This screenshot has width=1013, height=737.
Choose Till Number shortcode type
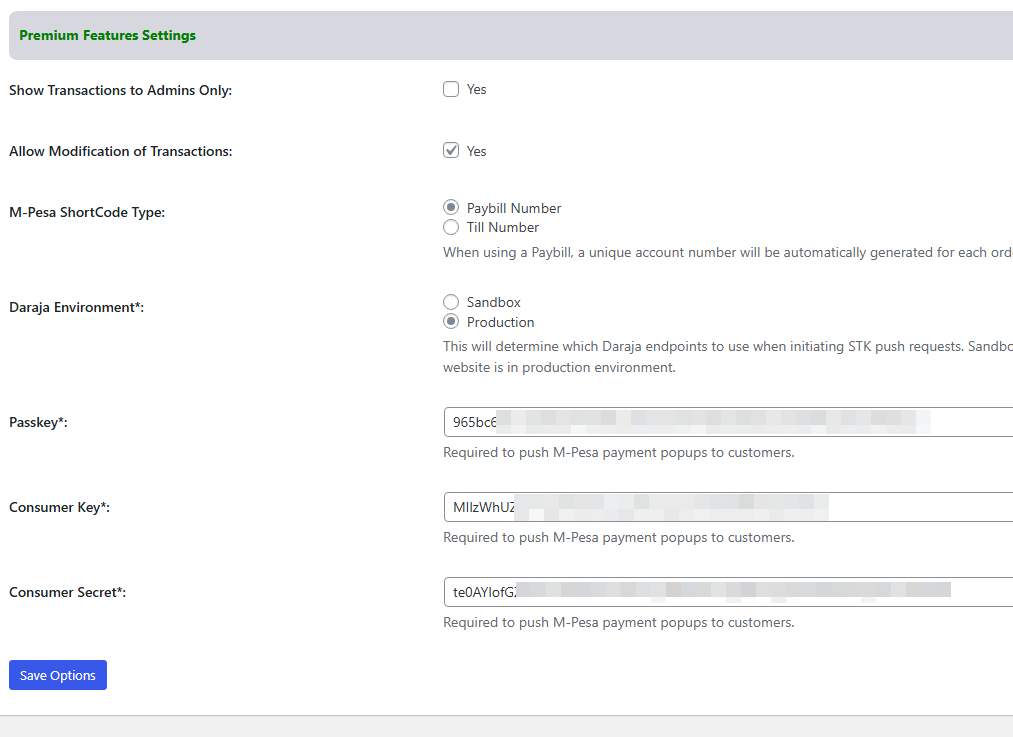(451, 227)
